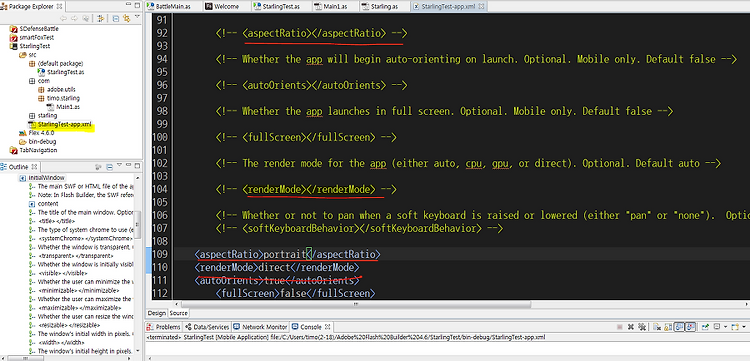
Task: Maximize the Outline panel
Action: coord(137,167)
